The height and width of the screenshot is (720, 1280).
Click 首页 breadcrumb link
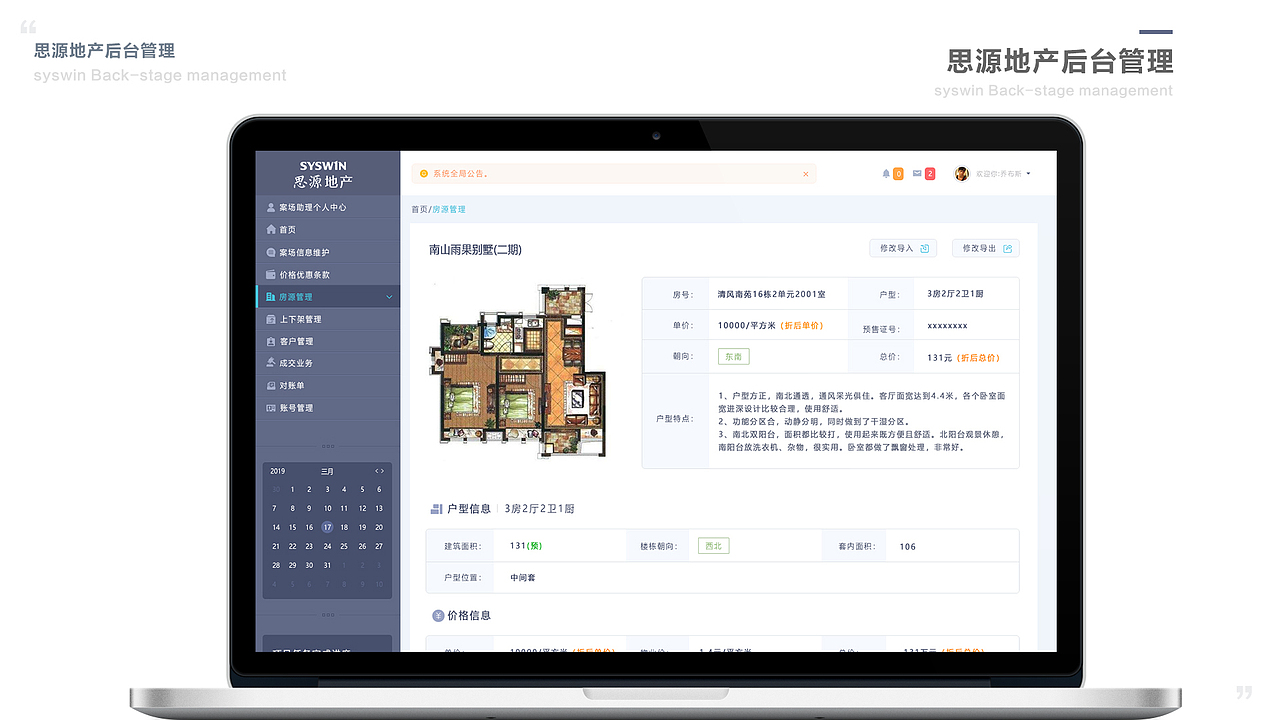point(419,210)
